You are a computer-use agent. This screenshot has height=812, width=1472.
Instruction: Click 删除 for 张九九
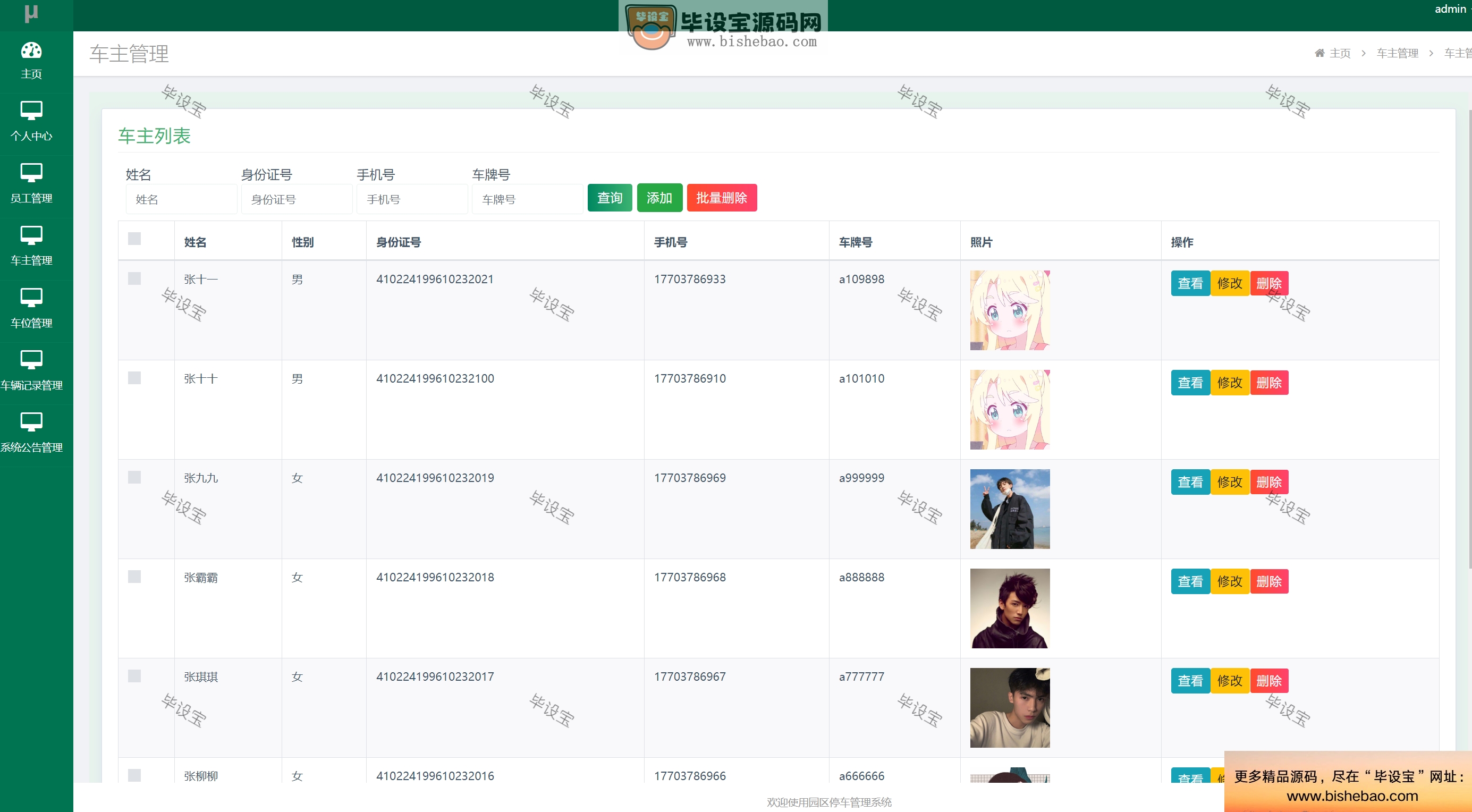[x=1269, y=483]
